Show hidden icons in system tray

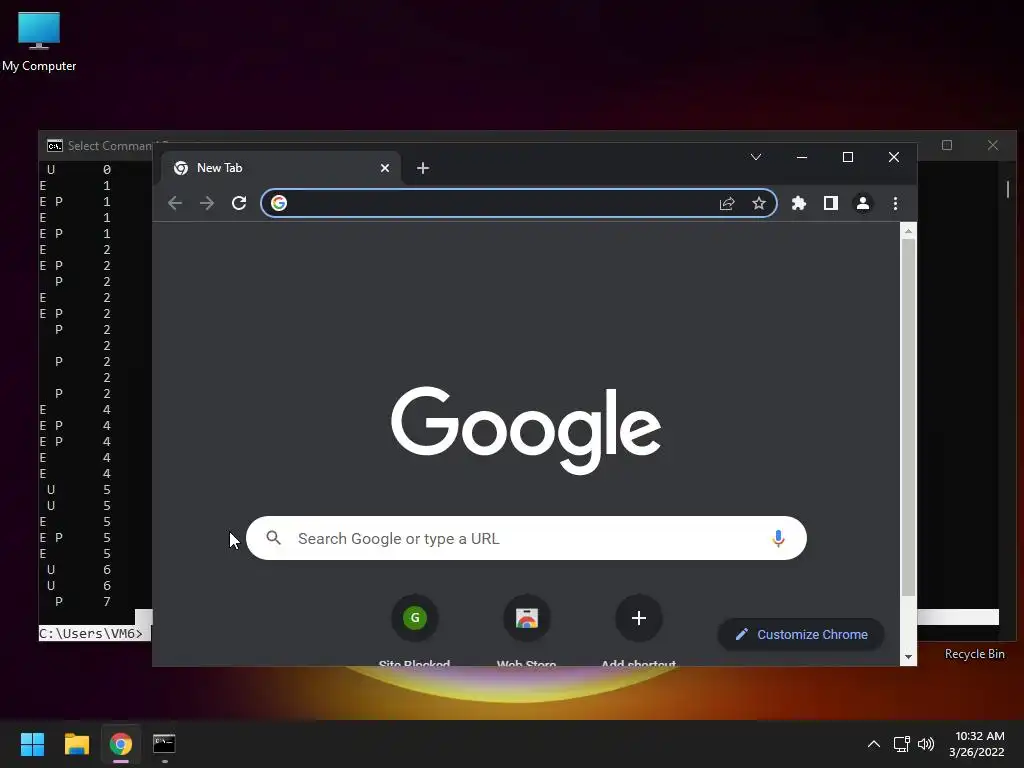click(x=873, y=744)
